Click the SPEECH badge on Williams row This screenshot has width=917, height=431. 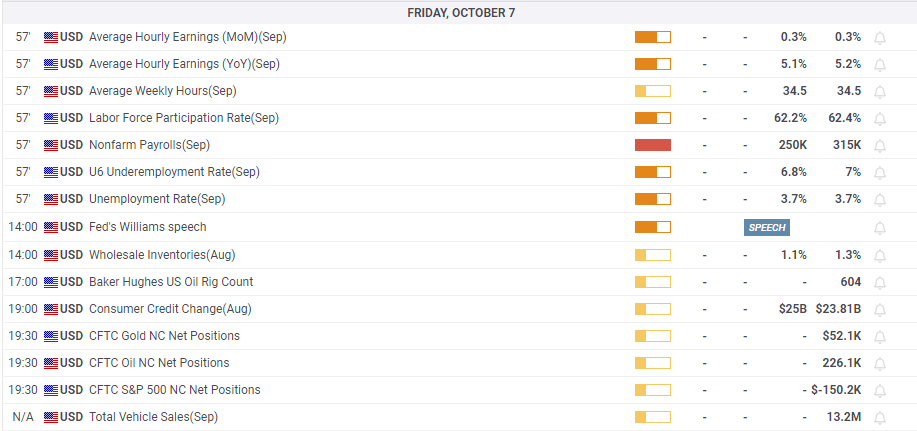pyautogui.click(x=767, y=227)
